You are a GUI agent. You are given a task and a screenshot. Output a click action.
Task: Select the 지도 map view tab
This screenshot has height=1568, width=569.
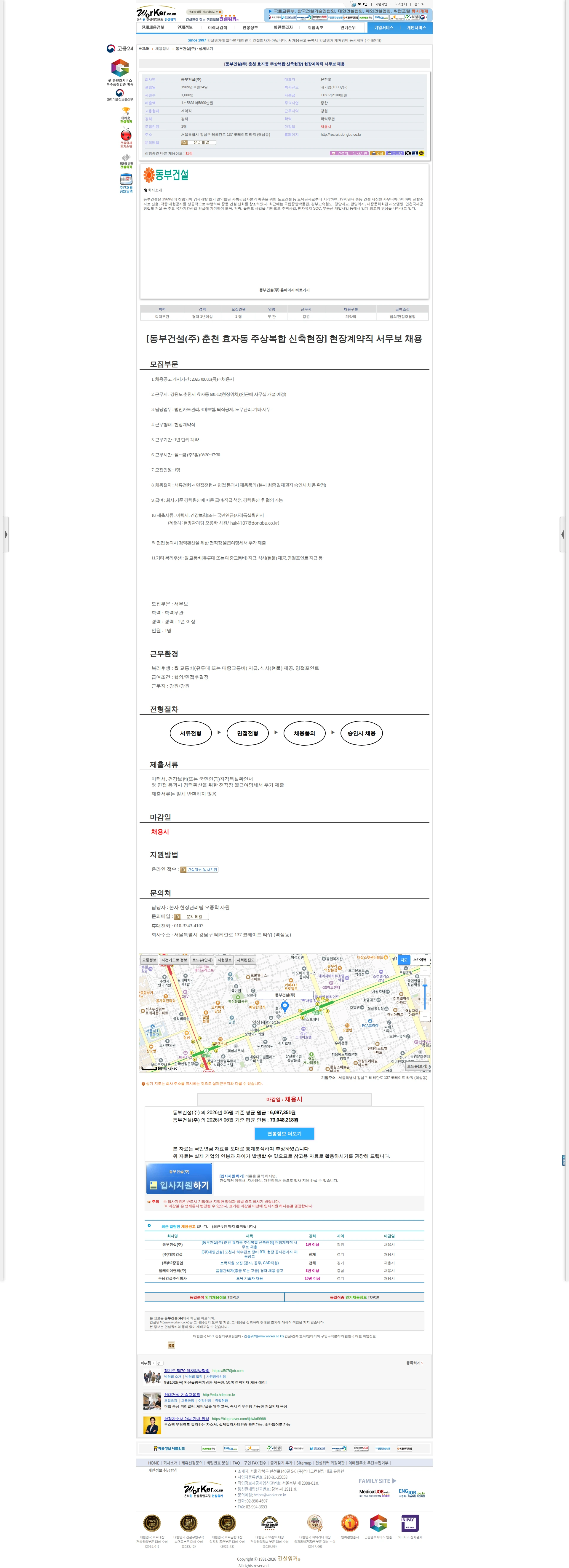point(404,959)
